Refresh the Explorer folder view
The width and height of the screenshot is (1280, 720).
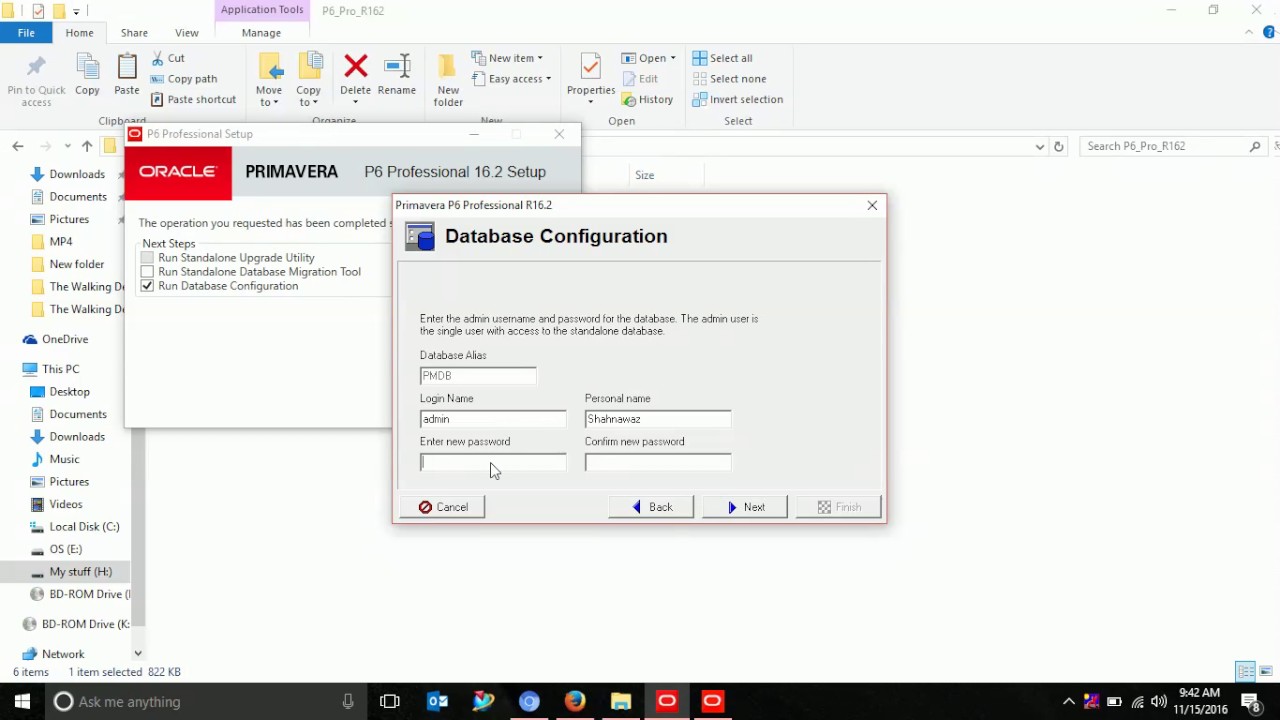1058,146
